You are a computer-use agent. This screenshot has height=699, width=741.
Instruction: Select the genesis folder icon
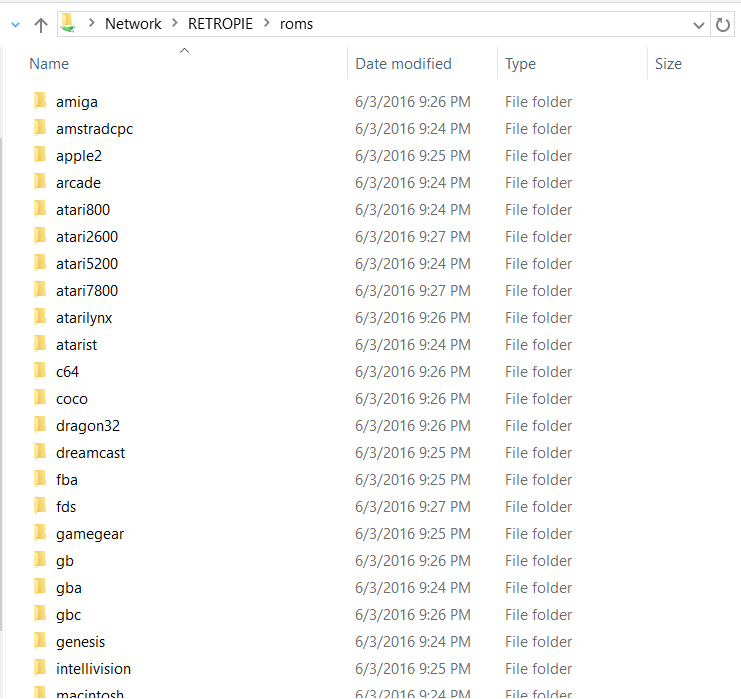[x=41, y=640]
